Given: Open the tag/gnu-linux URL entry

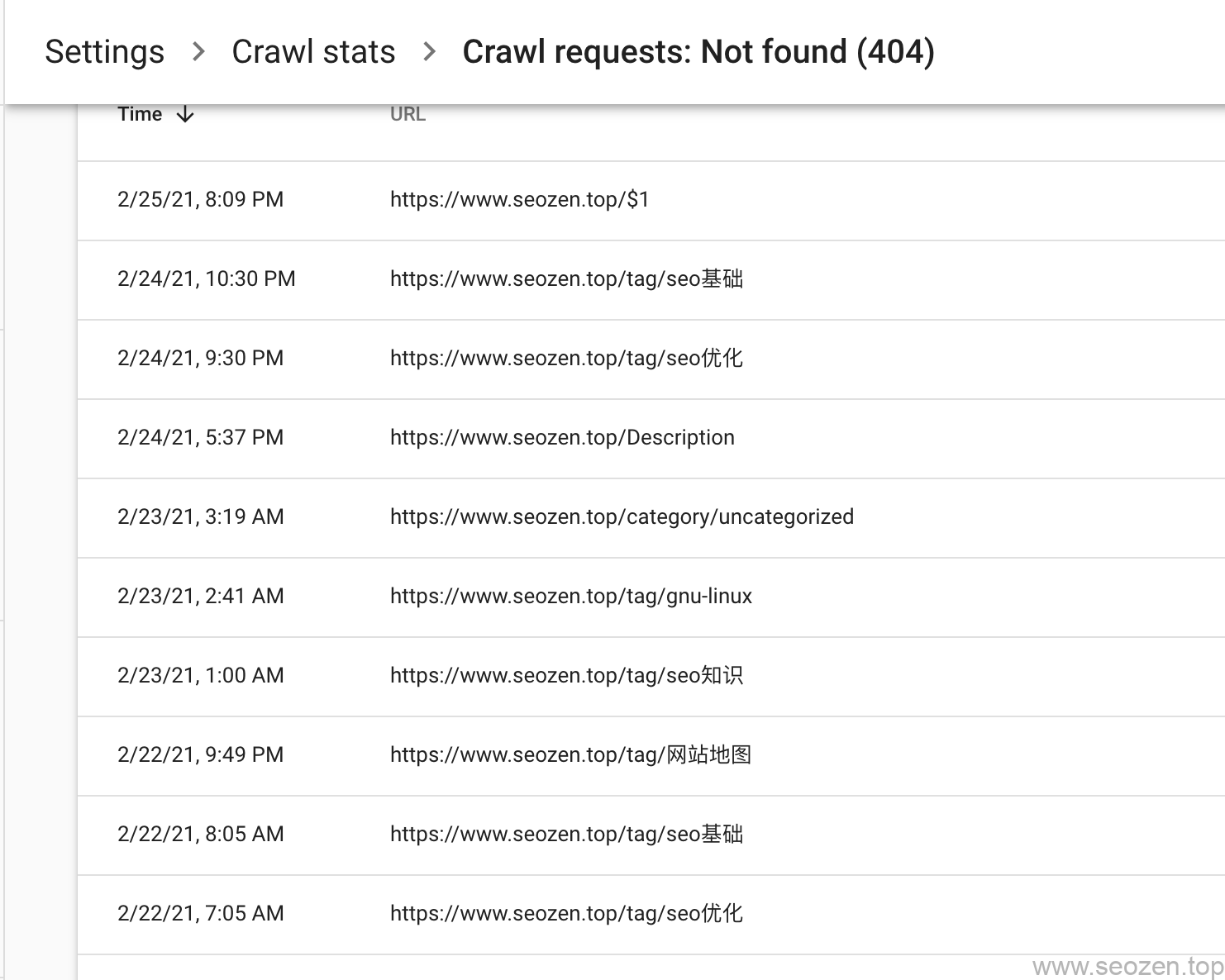Looking at the screenshot, I should tap(570, 597).
